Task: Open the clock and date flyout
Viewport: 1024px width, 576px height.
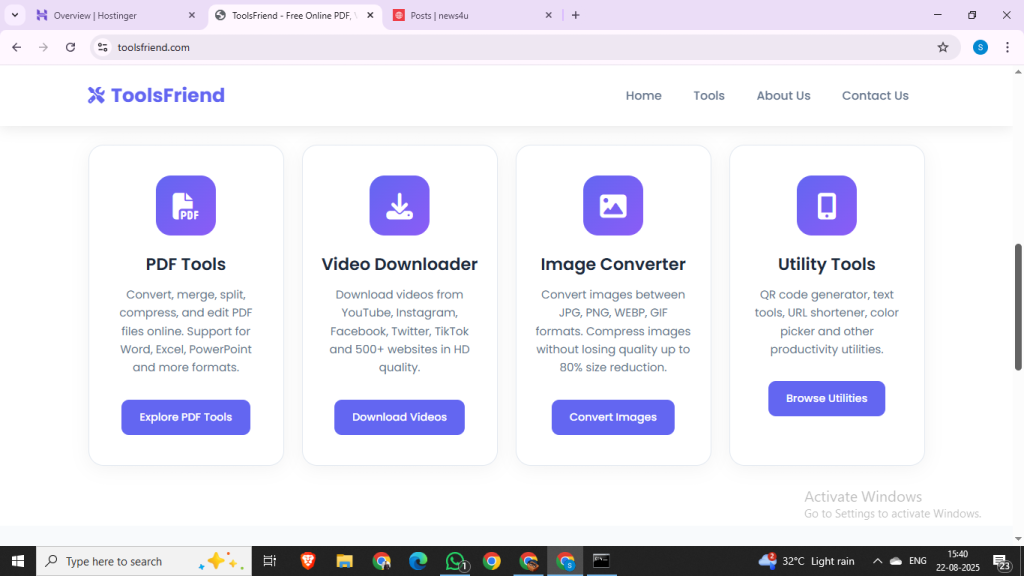Action: tap(957, 561)
